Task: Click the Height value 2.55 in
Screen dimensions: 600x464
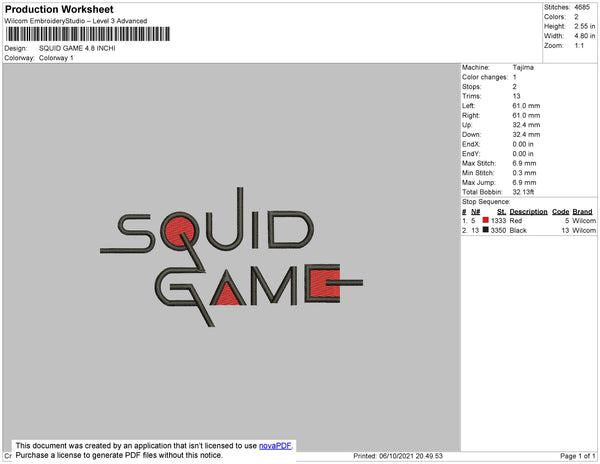Action: (x=584, y=26)
